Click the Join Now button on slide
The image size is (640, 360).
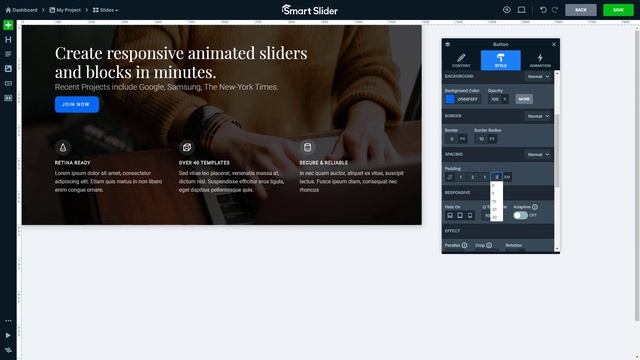(x=77, y=104)
